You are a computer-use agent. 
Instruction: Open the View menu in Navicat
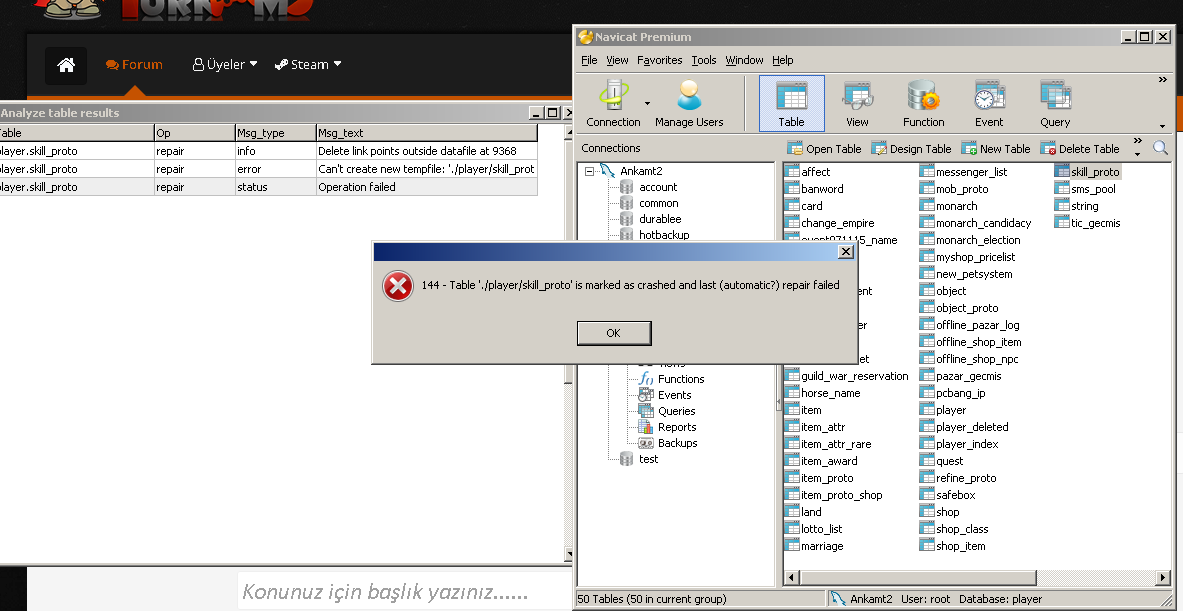pos(617,60)
